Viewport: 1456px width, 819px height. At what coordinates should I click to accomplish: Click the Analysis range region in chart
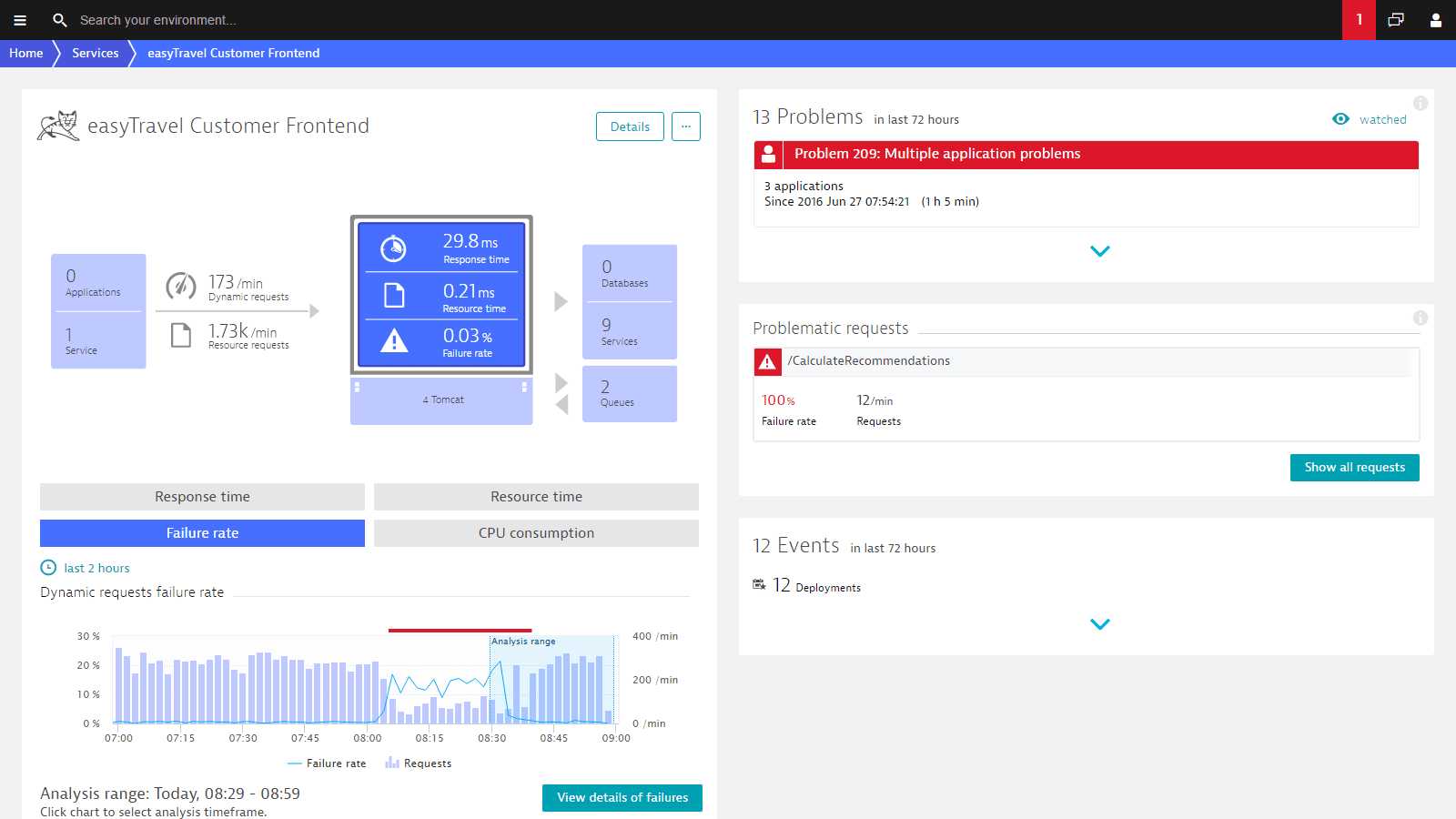click(x=552, y=680)
